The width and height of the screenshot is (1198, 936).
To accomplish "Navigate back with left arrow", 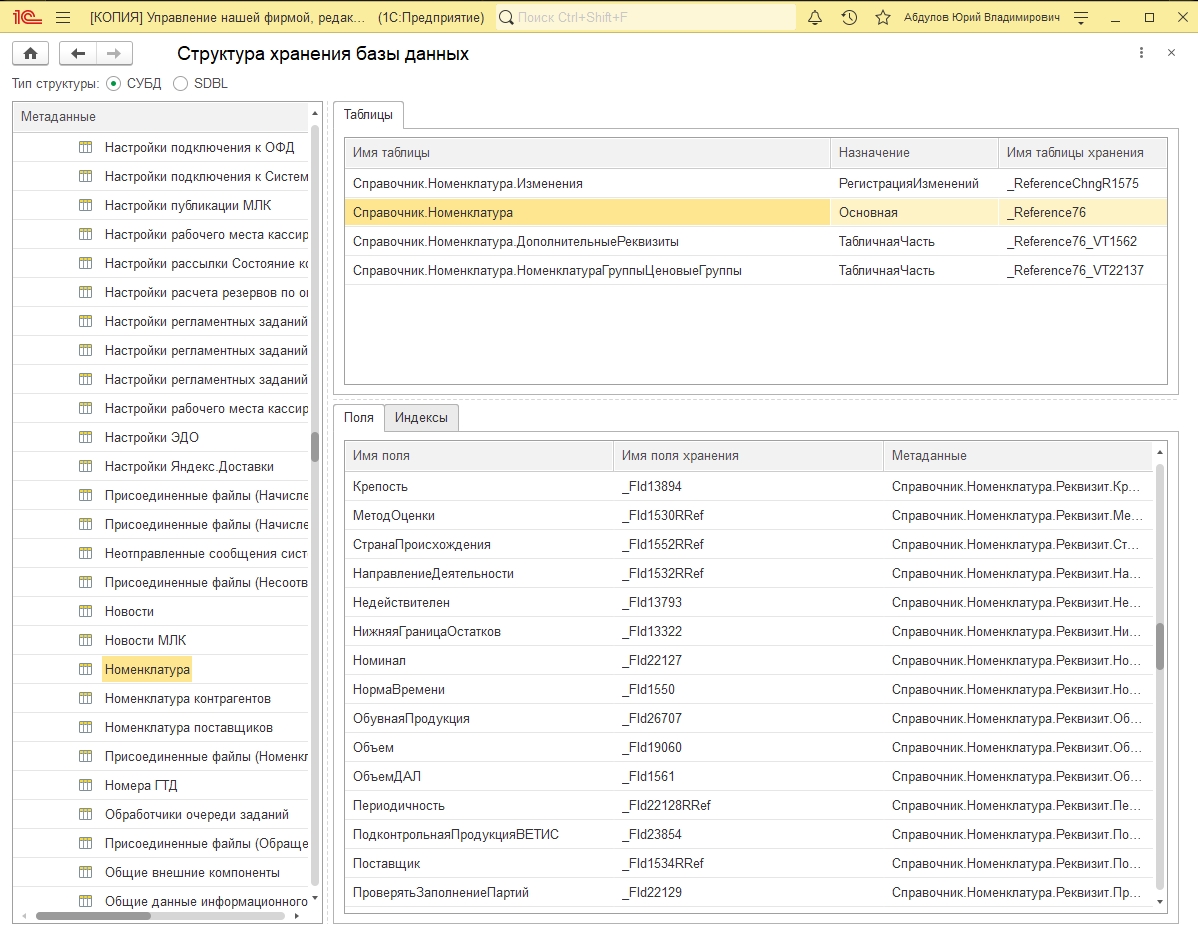I will (78, 53).
